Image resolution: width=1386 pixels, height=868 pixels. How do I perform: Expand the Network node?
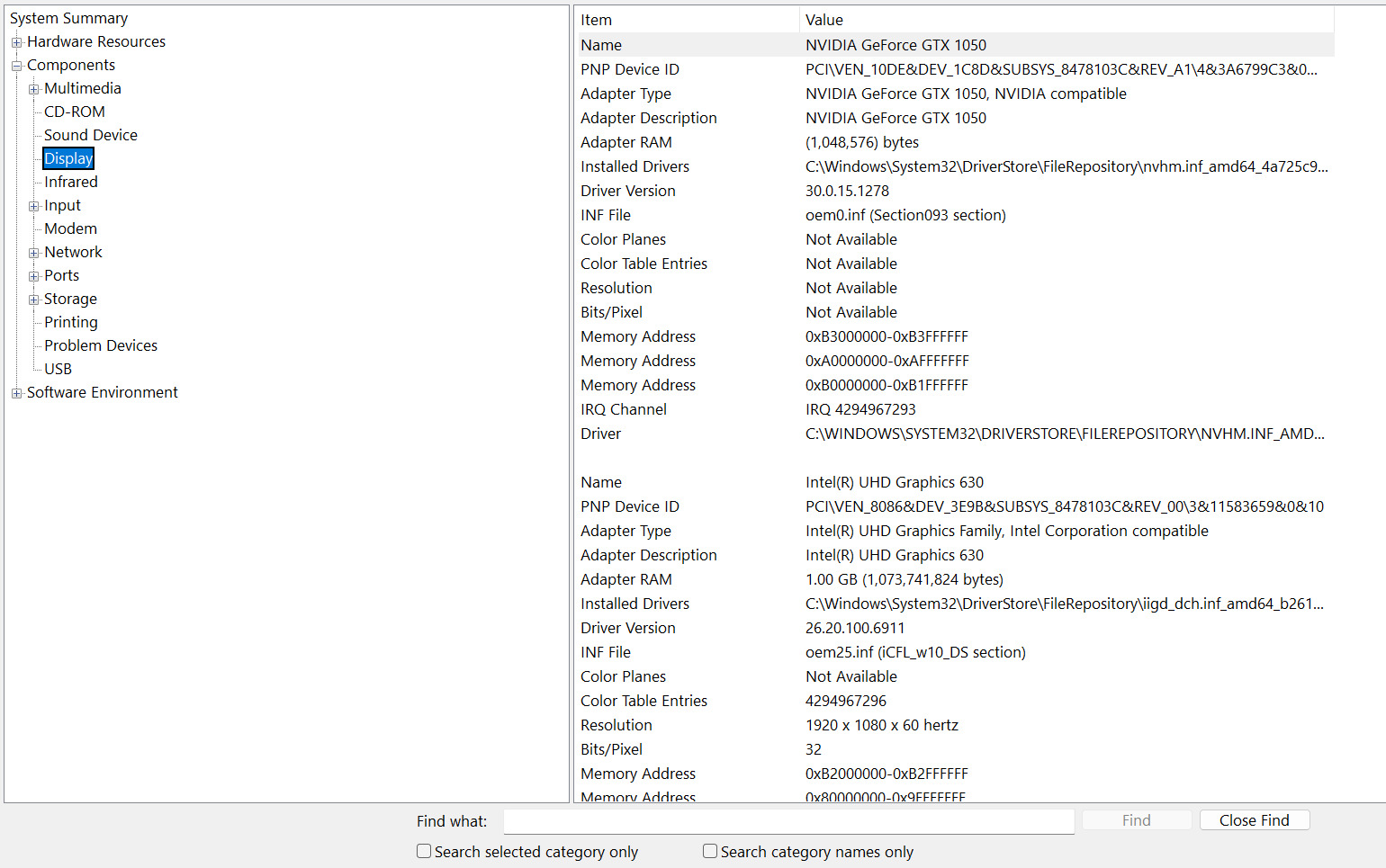click(33, 253)
